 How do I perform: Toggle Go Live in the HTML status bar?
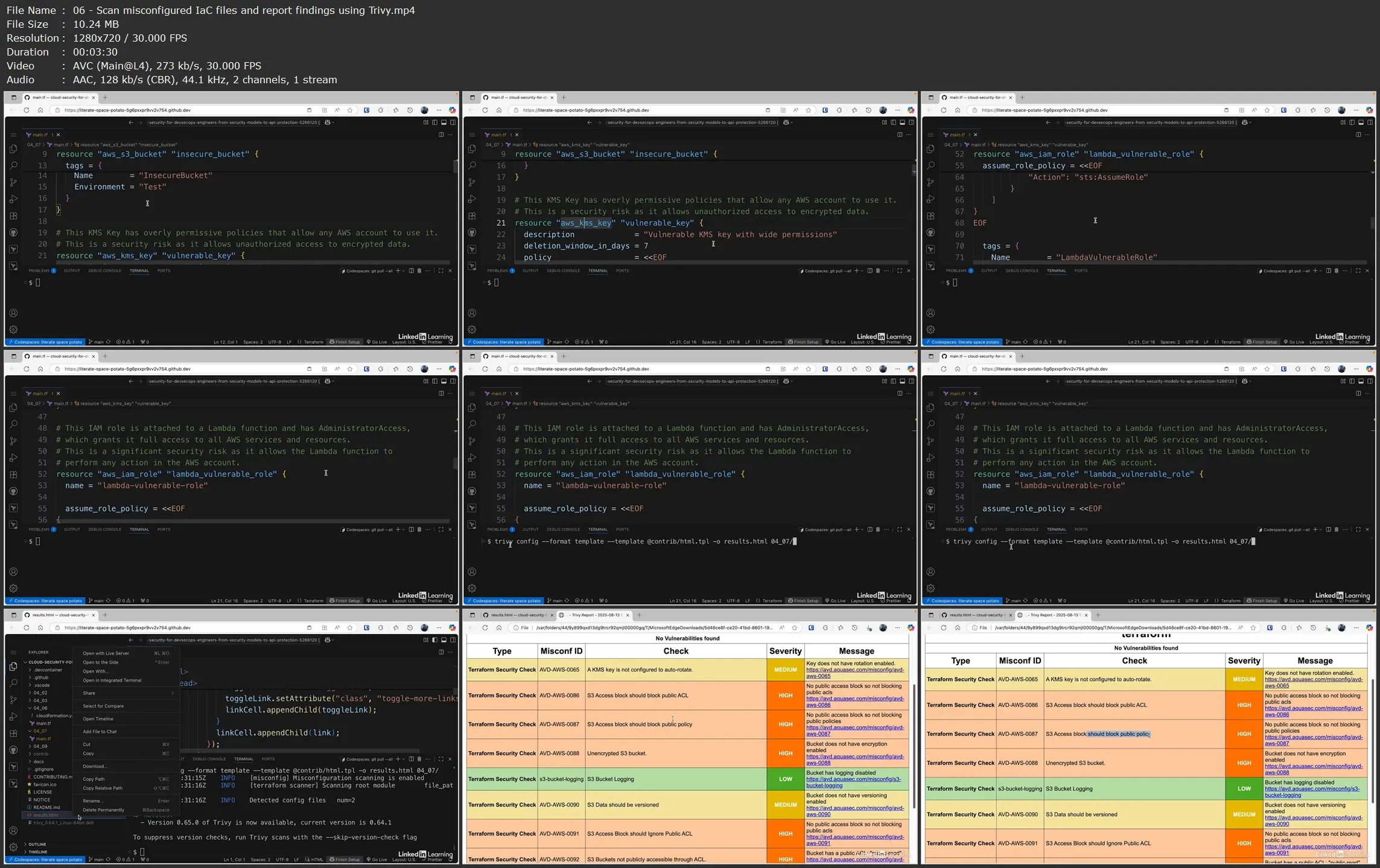tap(379, 860)
